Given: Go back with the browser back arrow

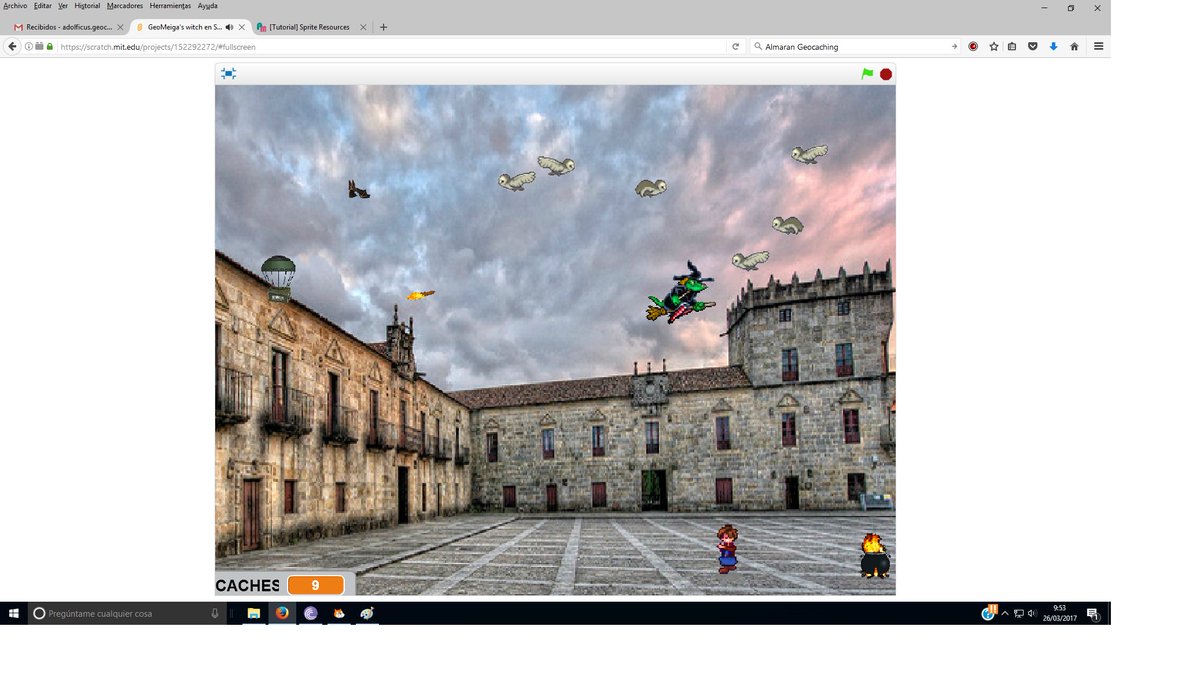Looking at the screenshot, I should (13, 47).
